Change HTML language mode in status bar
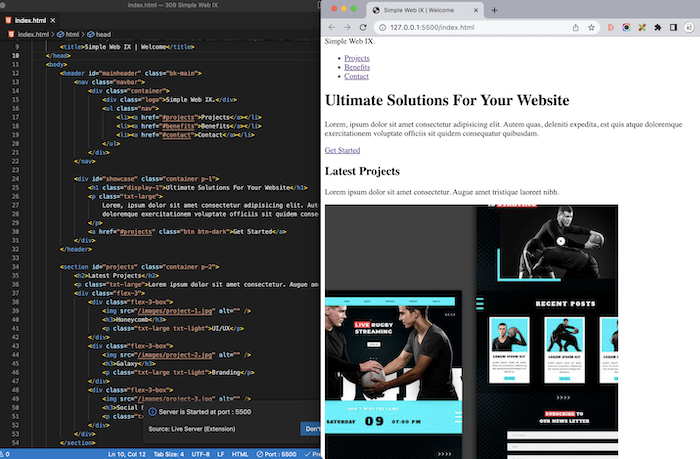The image size is (700, 459). pyautogui.click(x=240, y=454)
